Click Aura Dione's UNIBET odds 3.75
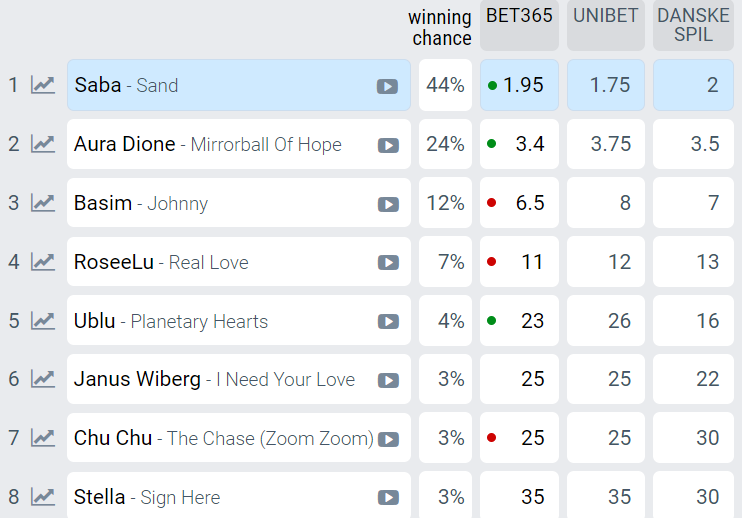Viewport: 742px width, 518px height. tap(606, 144)
